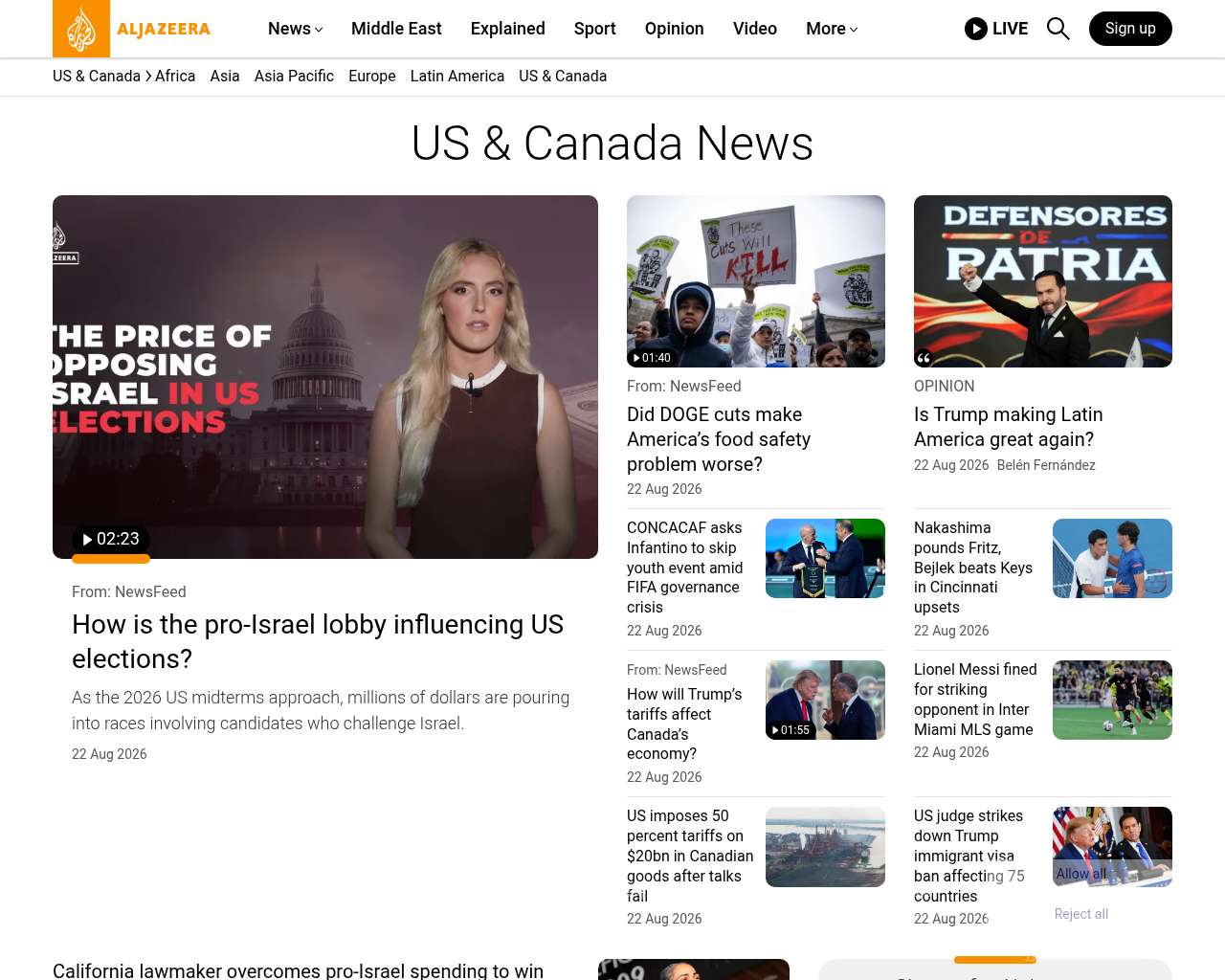The image size is (1225, 980).
Task: Click the midterms summary text under main headline
Action: pos(321,710)
